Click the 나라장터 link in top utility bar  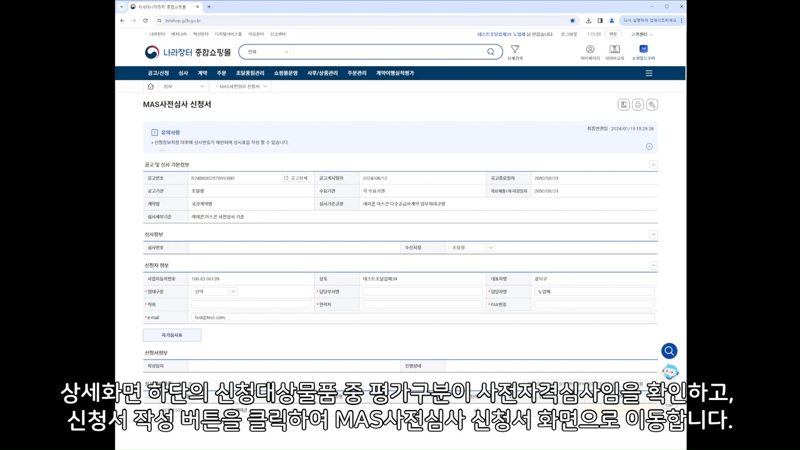157,34
